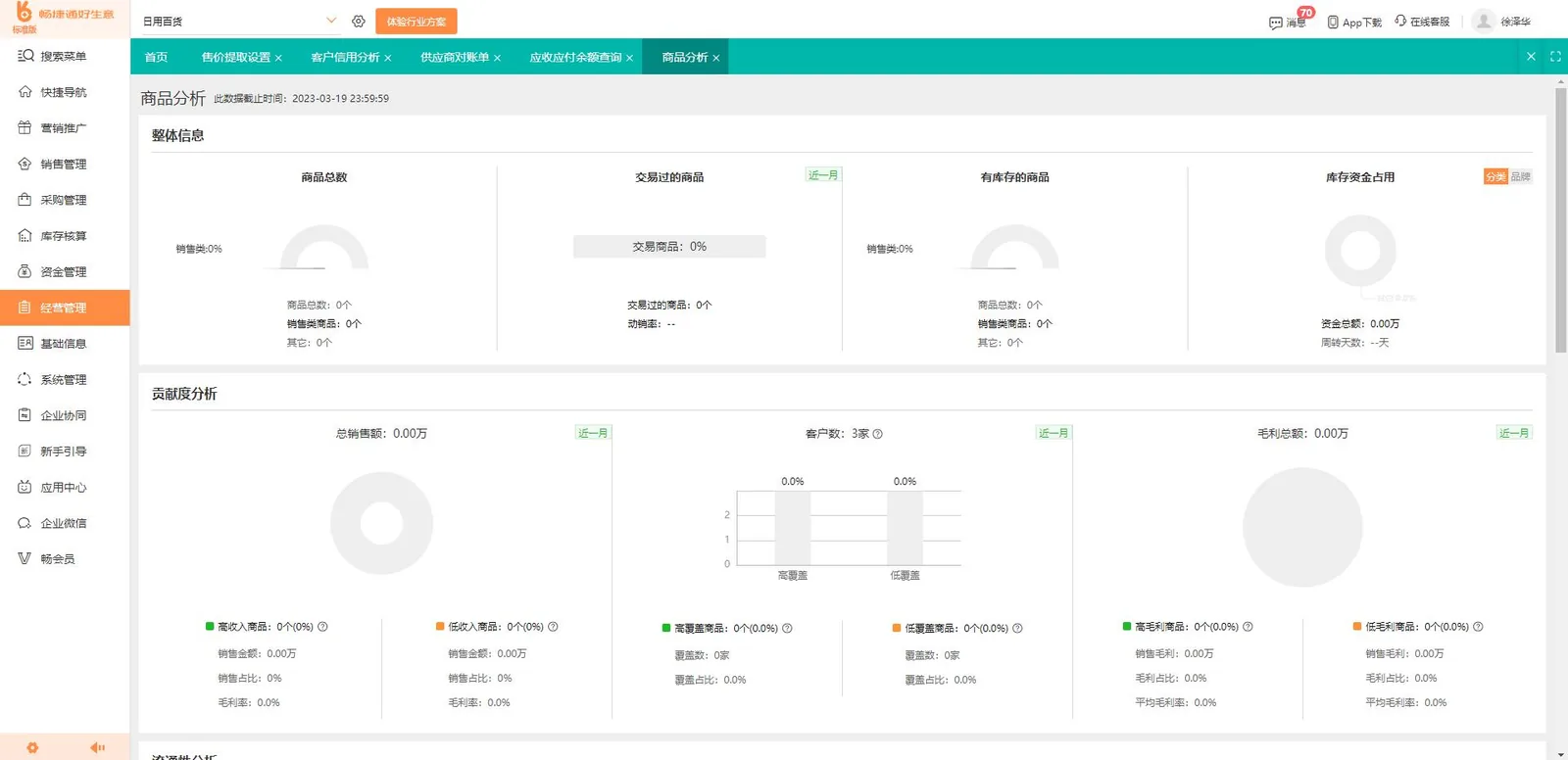Open the 搜索菜单 search menu icon
The width and height of the screenshot is (1568, 760).
tap(25, 56)
